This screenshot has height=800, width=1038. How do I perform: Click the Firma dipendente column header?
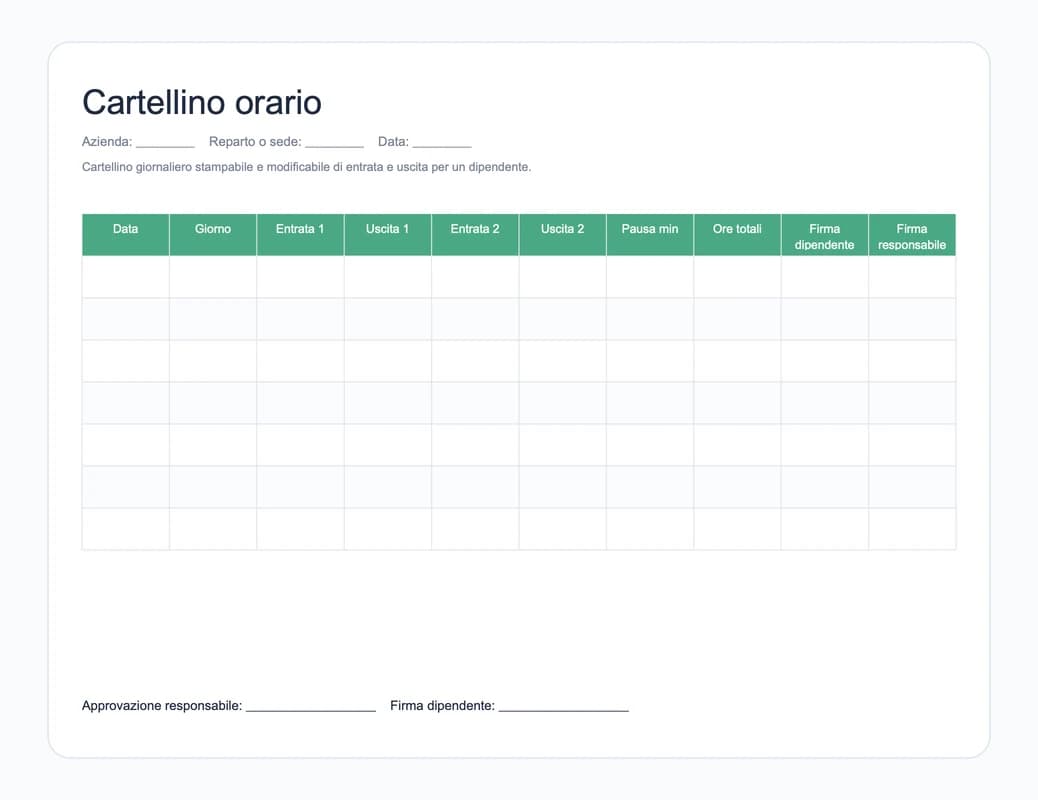825,234
